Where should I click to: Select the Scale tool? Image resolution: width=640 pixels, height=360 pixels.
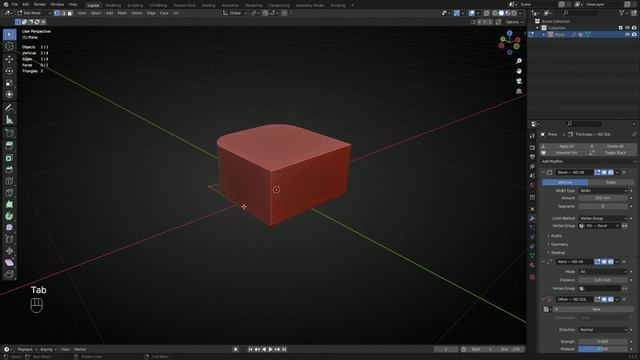click(x=9, y=83)
